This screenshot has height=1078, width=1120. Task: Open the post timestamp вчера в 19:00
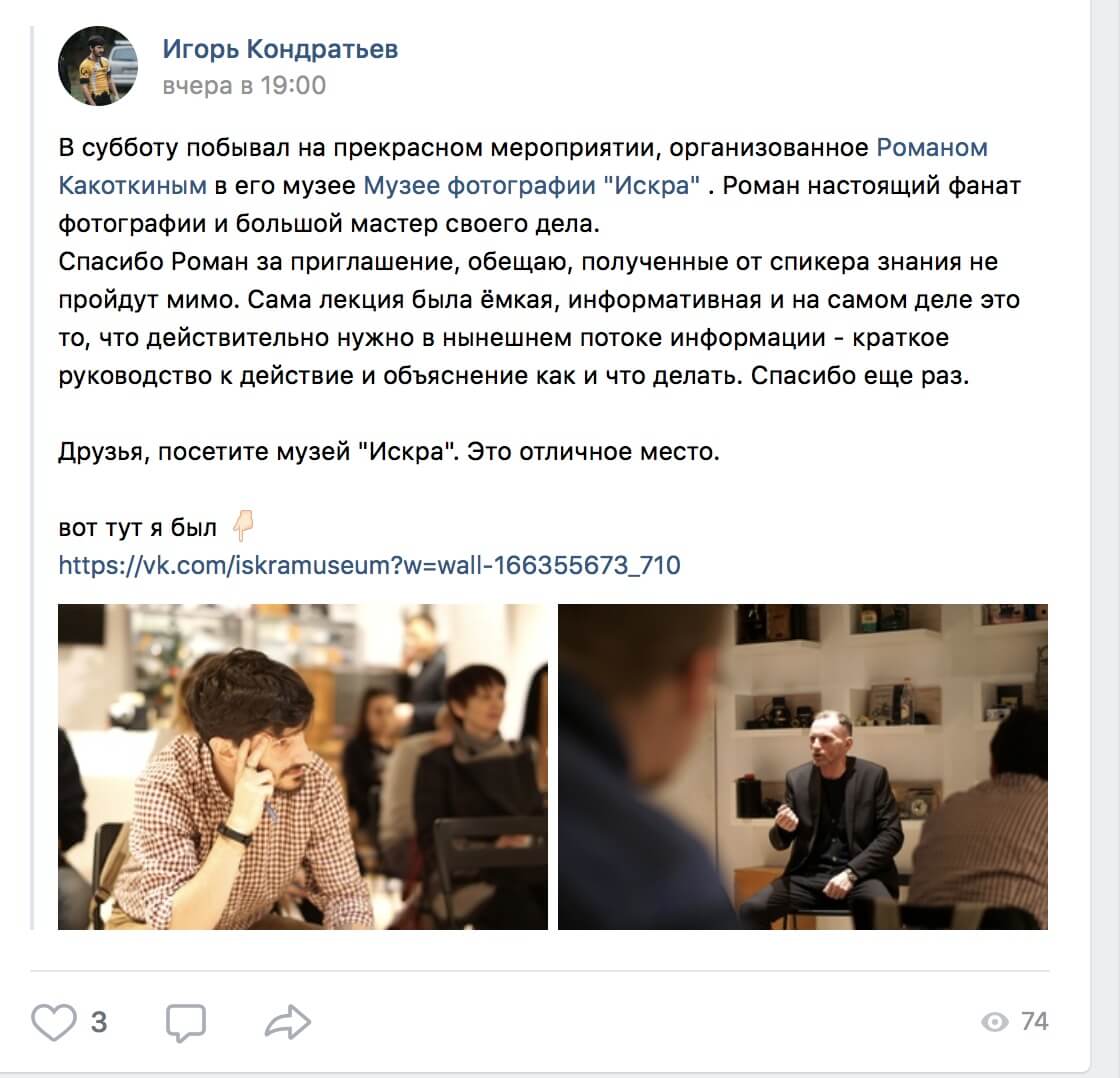[x=244, y=86]
